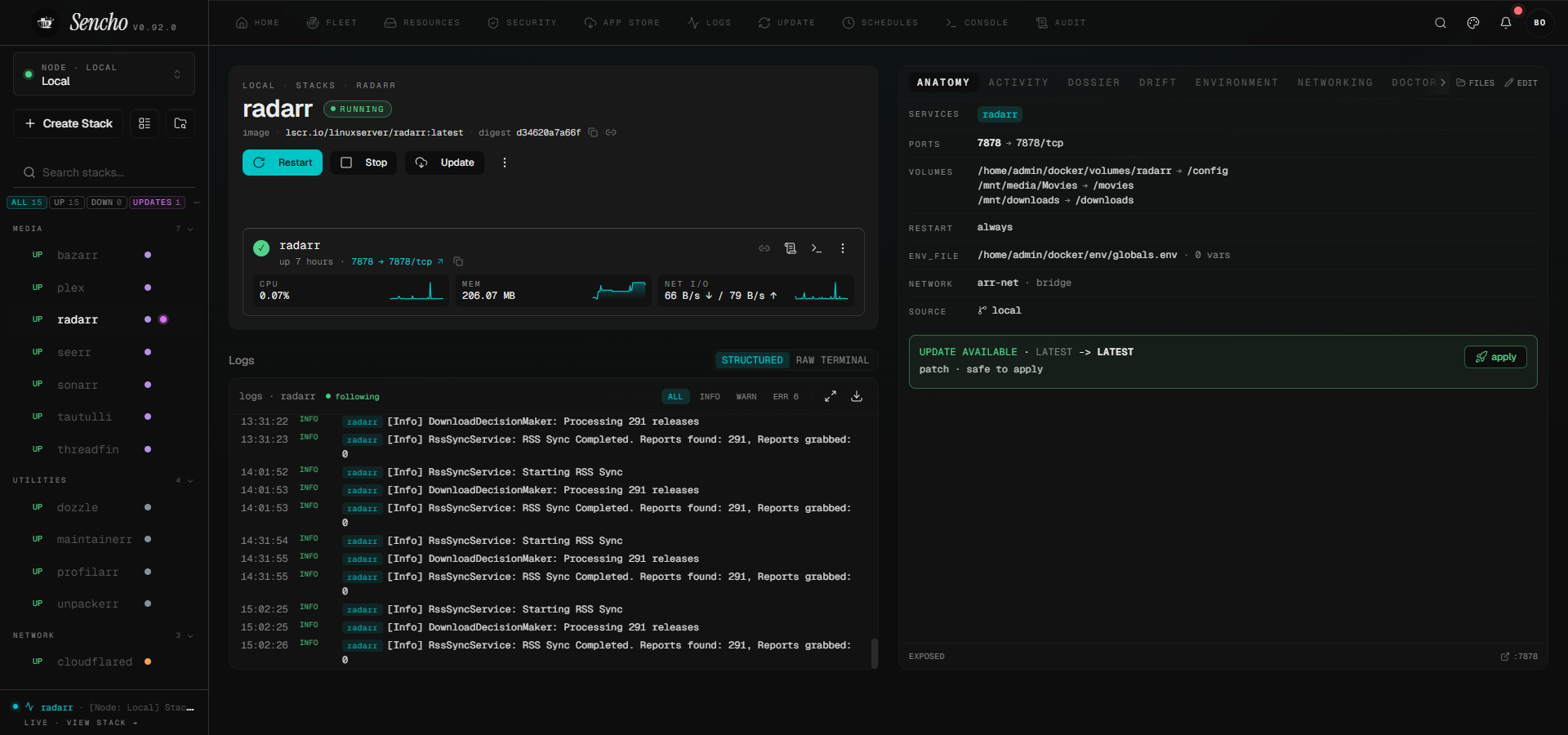
Task: Switch to the Environment tab
Action: click(x=1236, y=82)
